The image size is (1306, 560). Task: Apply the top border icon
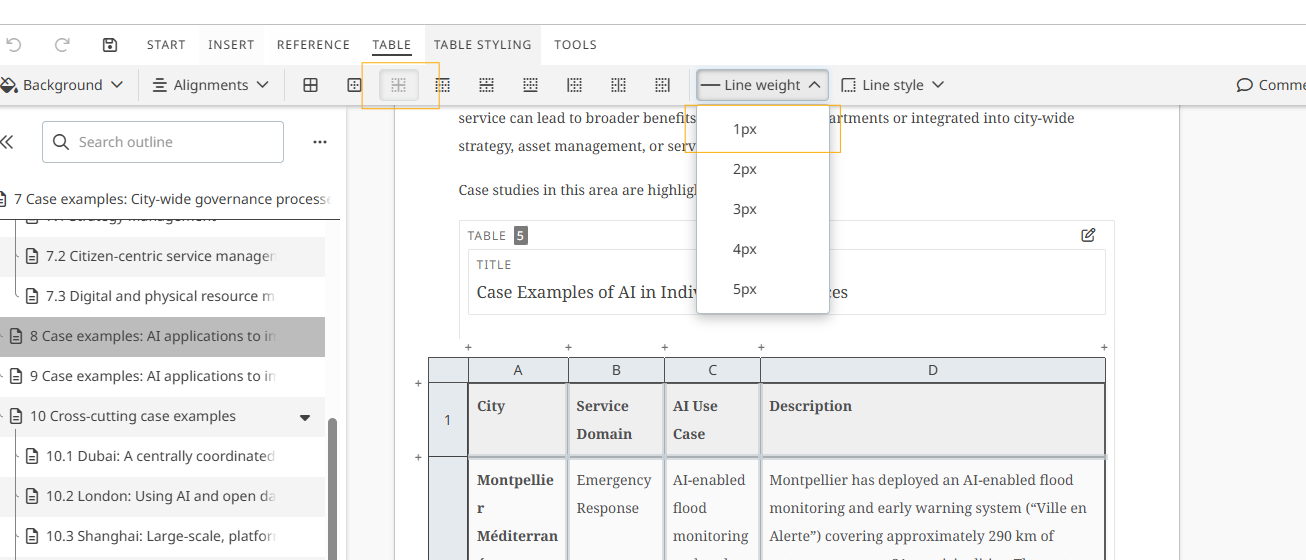tap(442, 85)
